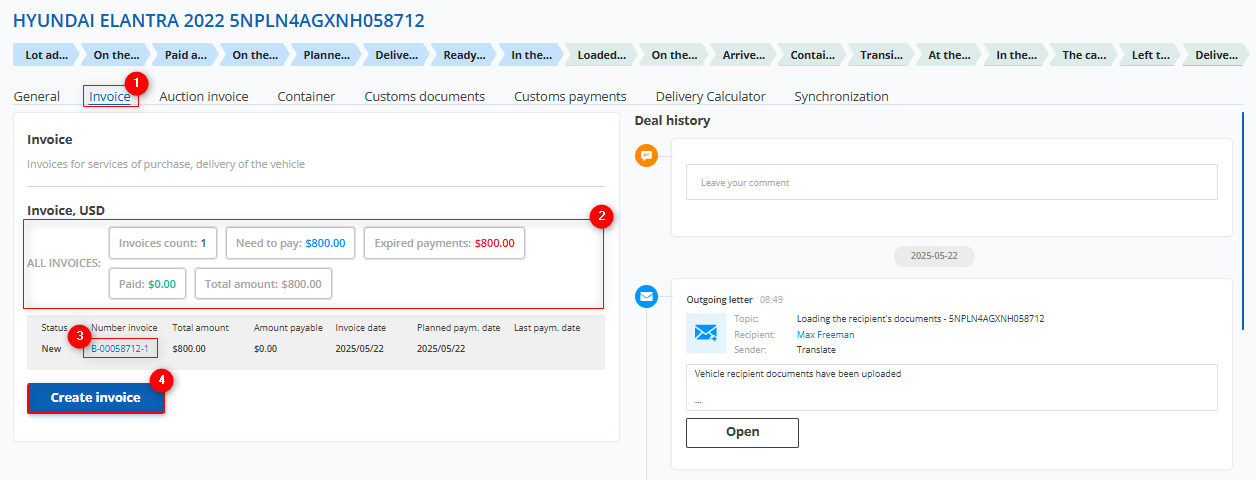Click the 'New' status cell of the invoice row
This screenshot has width=1256, height=480.
pos(51,349)
